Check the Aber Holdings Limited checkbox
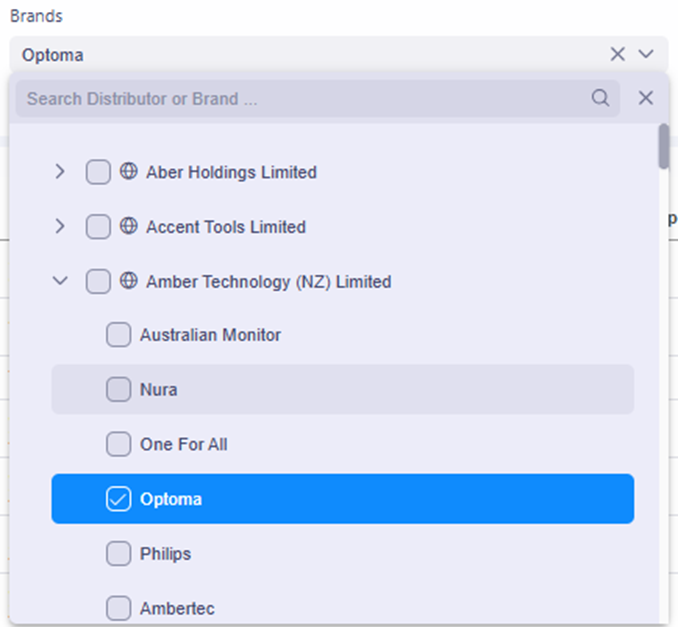Screen dimensions: 678x627 [x=98, y=172]
